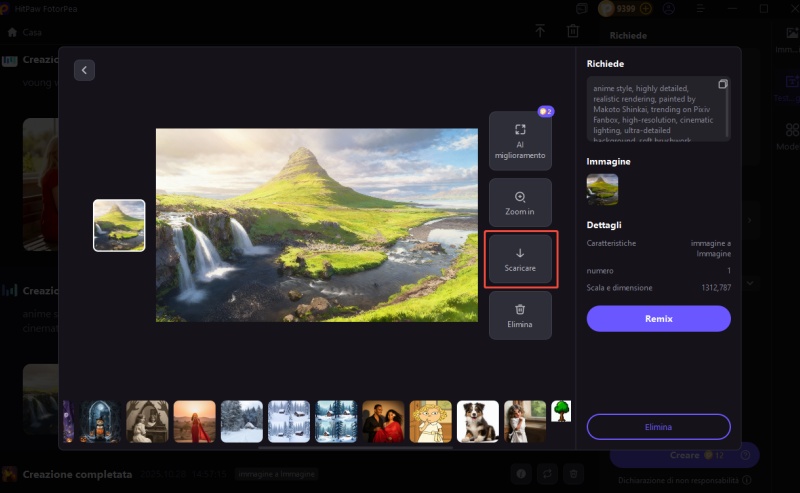Click the outlined Elimina button
Viewport: 800px width, 493px height.
click(658, 427)
